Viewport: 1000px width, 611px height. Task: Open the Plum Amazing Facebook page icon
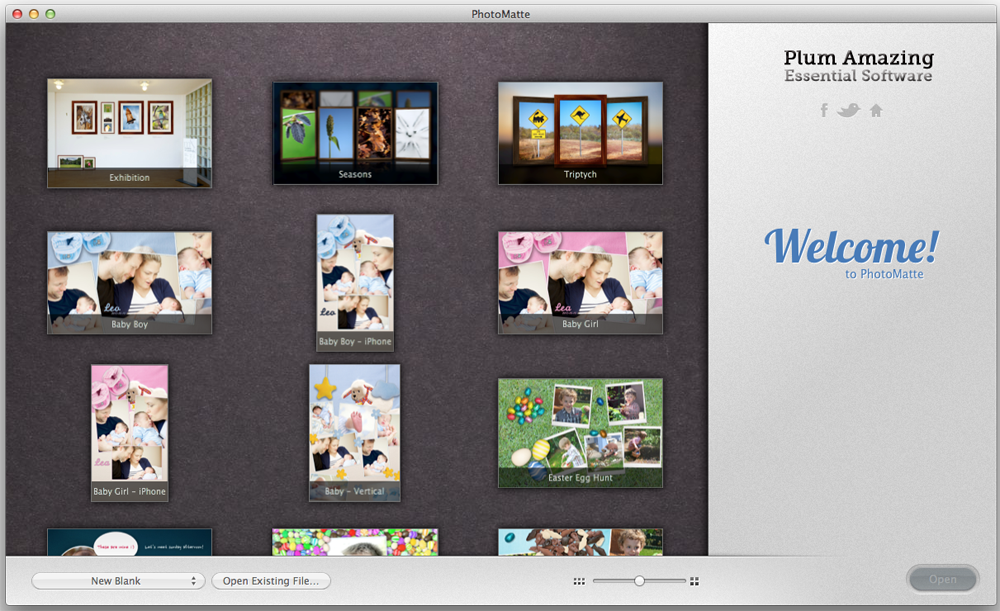(824, 110)
